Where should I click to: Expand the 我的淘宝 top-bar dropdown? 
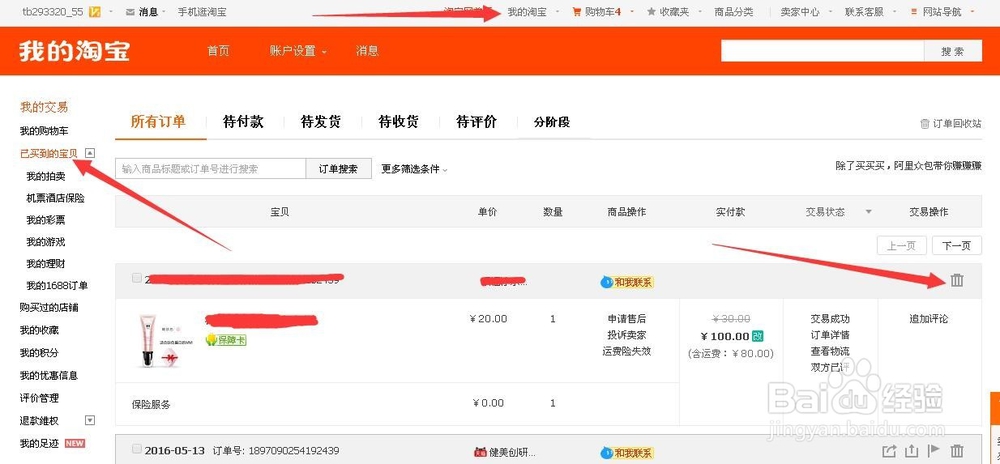click(557, 12)
